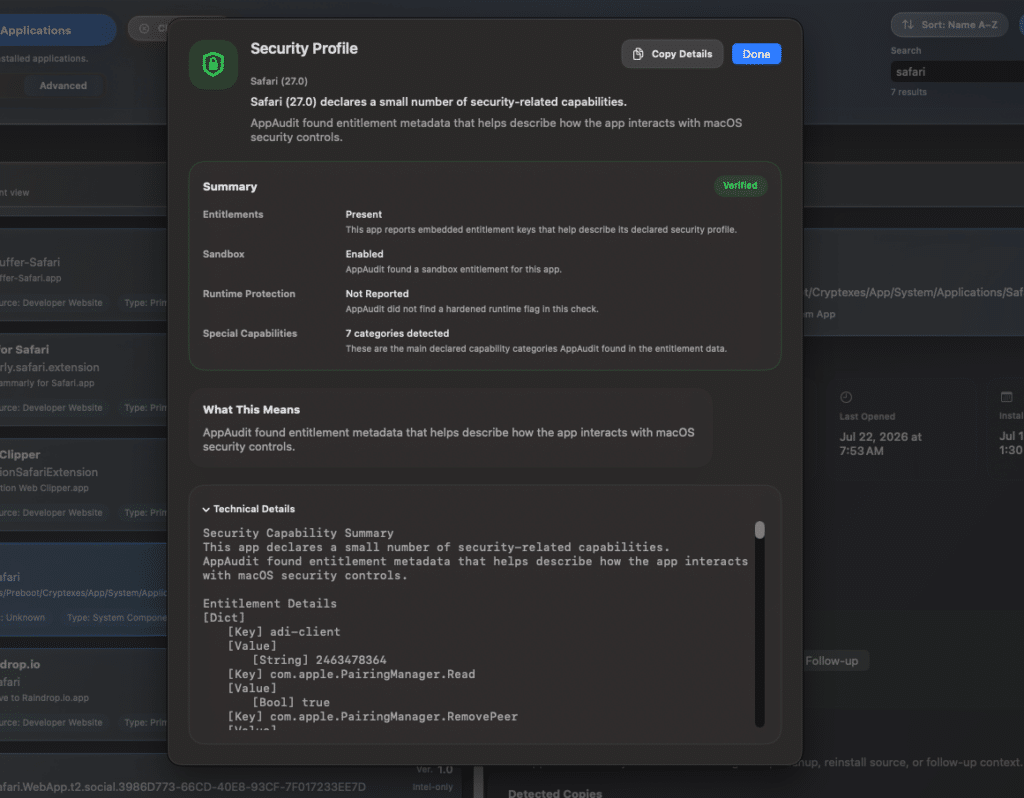The height and width of the screenshot is (798, 1024).
Task: Click '7 results' count text
Action: click(908, 92)
